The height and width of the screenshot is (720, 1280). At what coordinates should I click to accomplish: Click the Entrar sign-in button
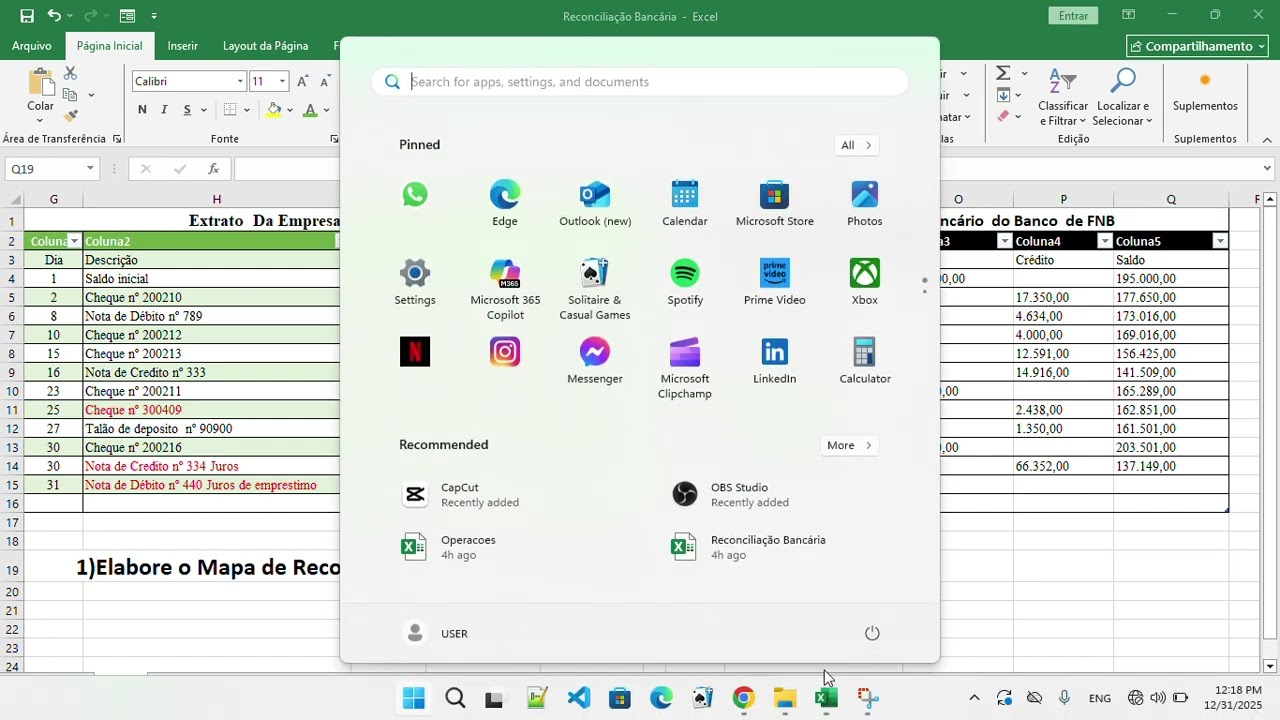tap(1073, 16)
